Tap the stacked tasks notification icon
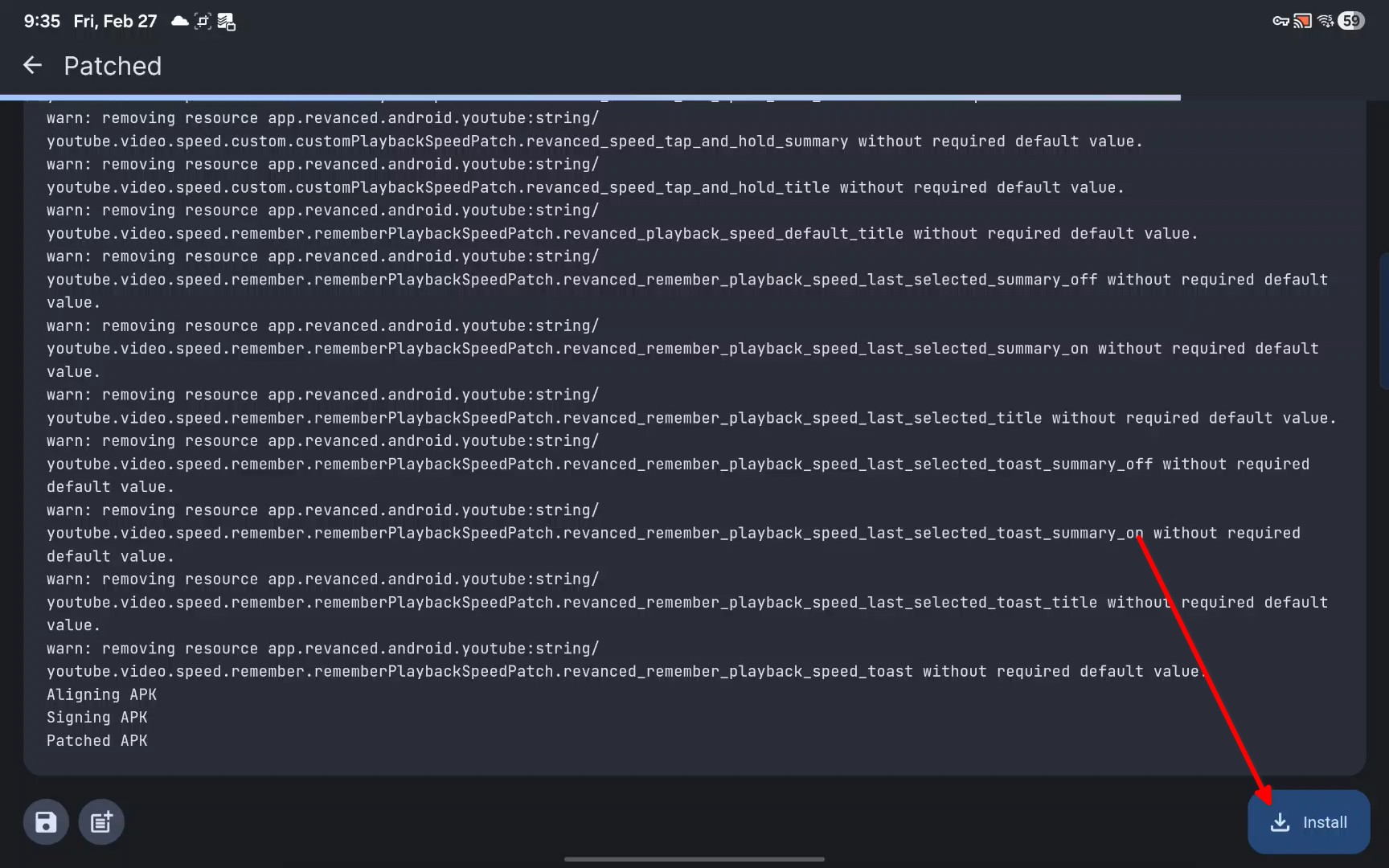This screenshot has width=1389, height=868. click(x=227, y=22)
